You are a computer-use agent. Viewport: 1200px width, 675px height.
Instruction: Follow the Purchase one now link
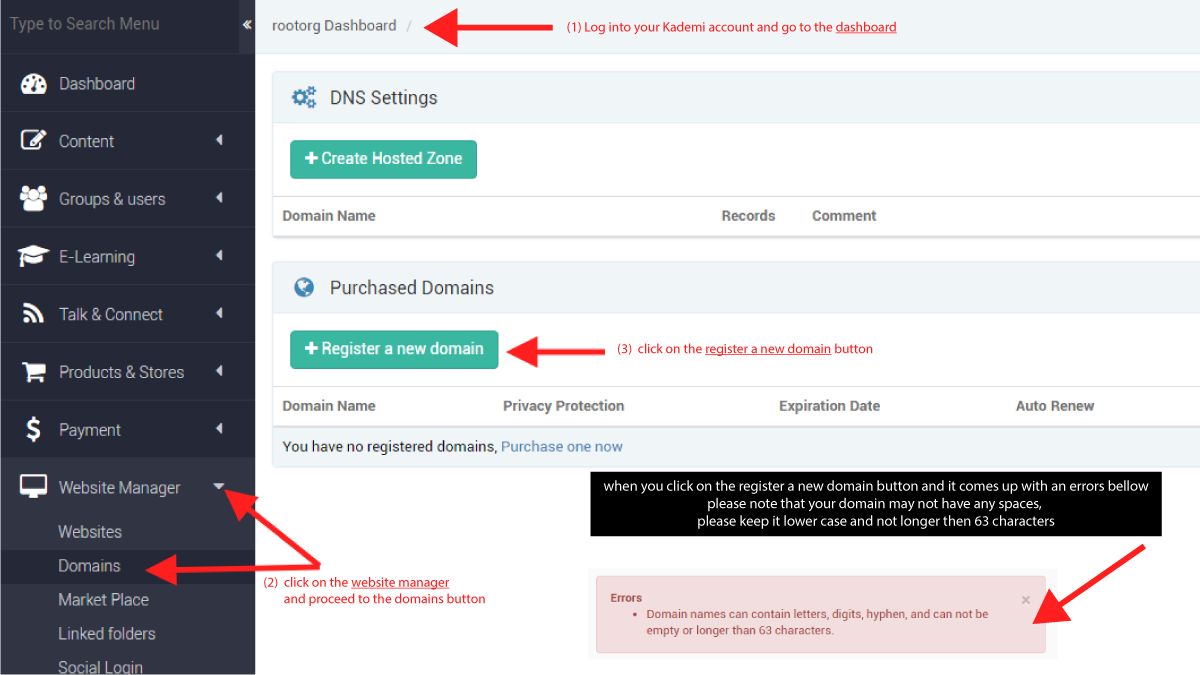coord(562,447)
